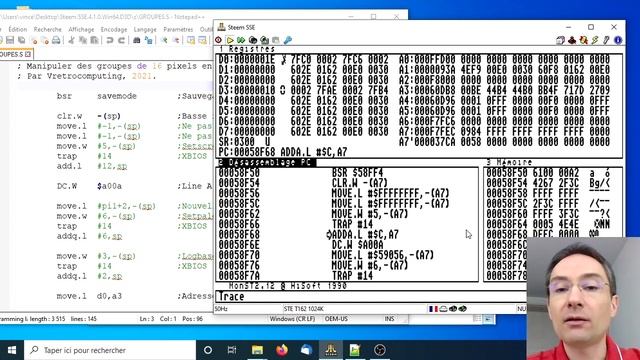Open Steem joystick configuration icon
This screenshot has height=360, width=640.
tap(572, 40)
